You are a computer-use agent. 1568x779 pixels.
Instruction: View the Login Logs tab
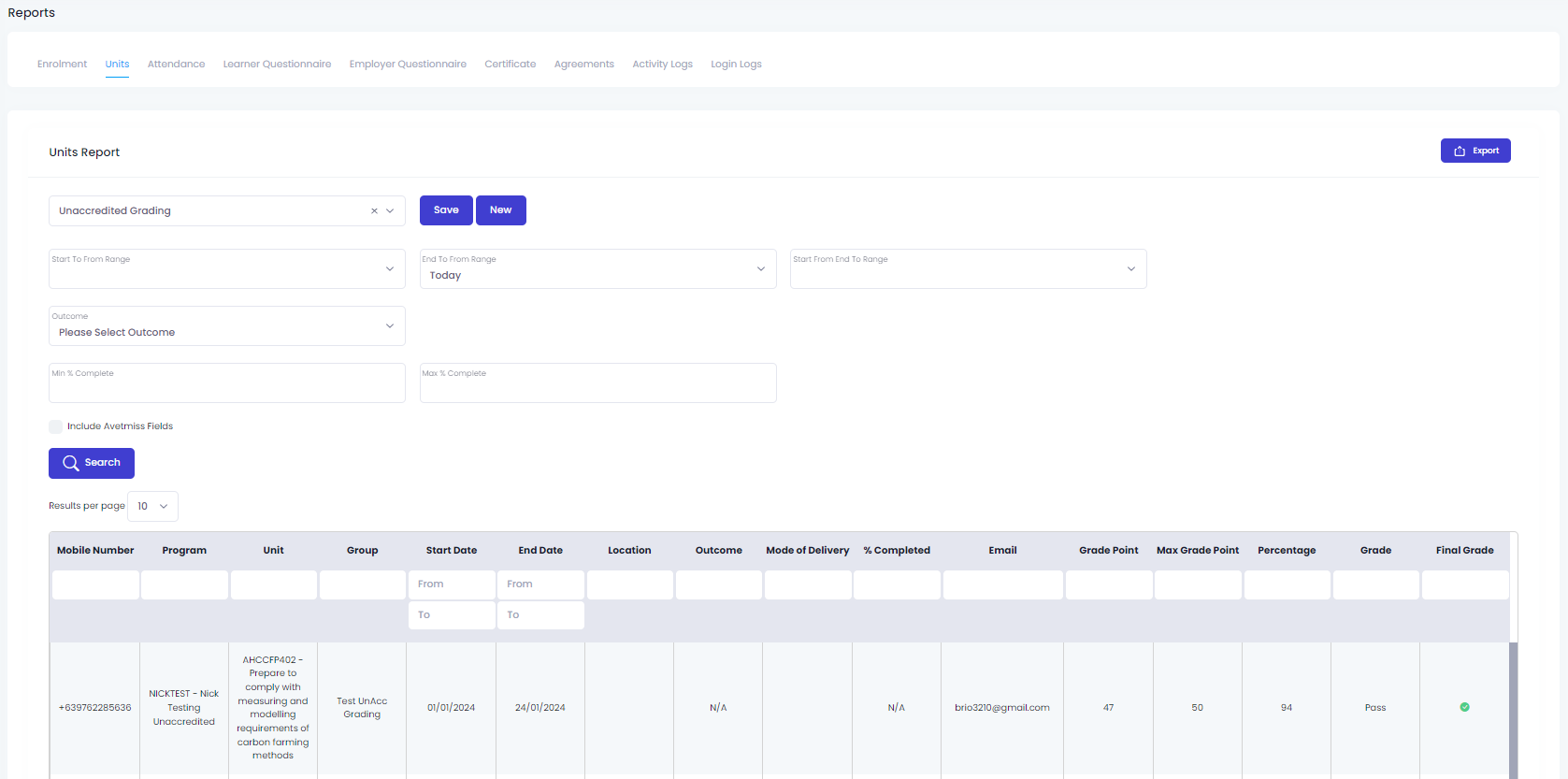click(x=736, y=65)
